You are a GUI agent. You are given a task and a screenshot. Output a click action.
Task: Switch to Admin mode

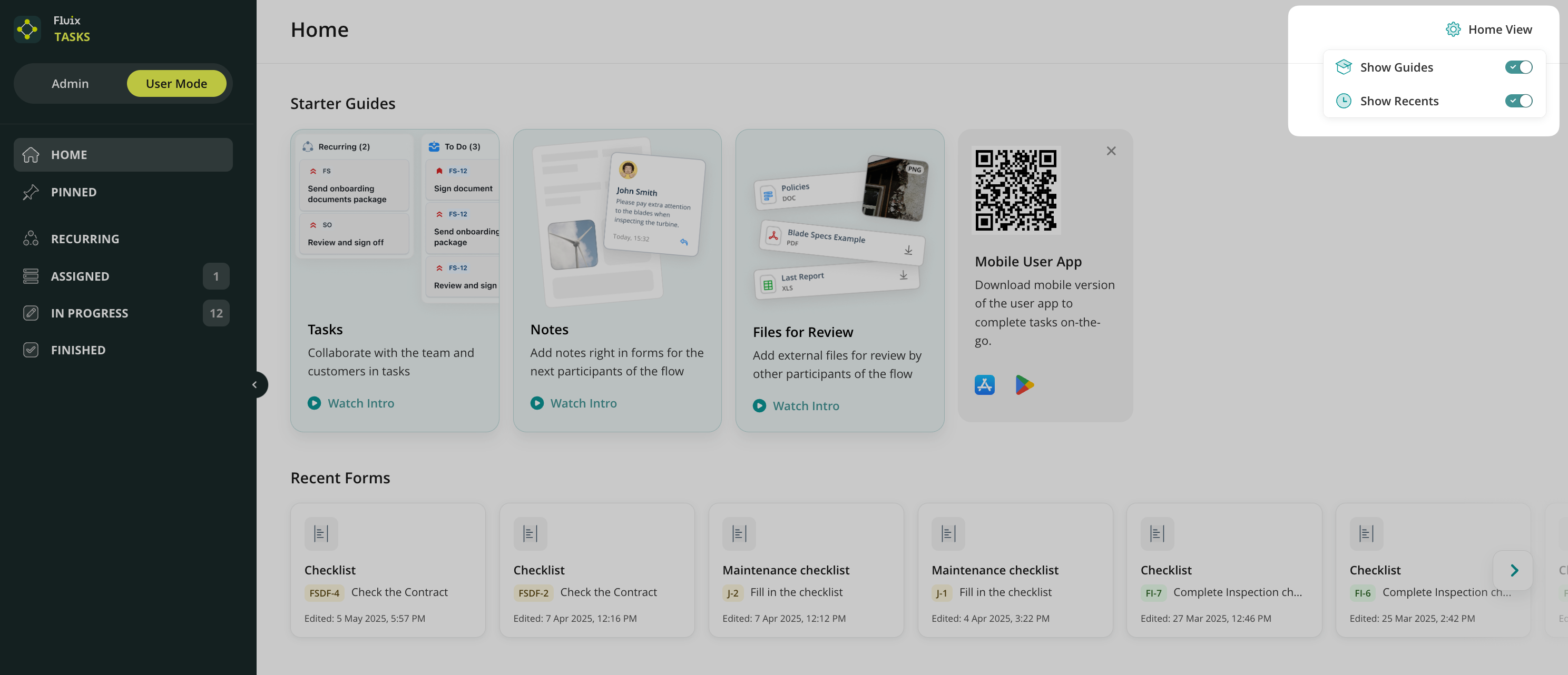(70, 84)
